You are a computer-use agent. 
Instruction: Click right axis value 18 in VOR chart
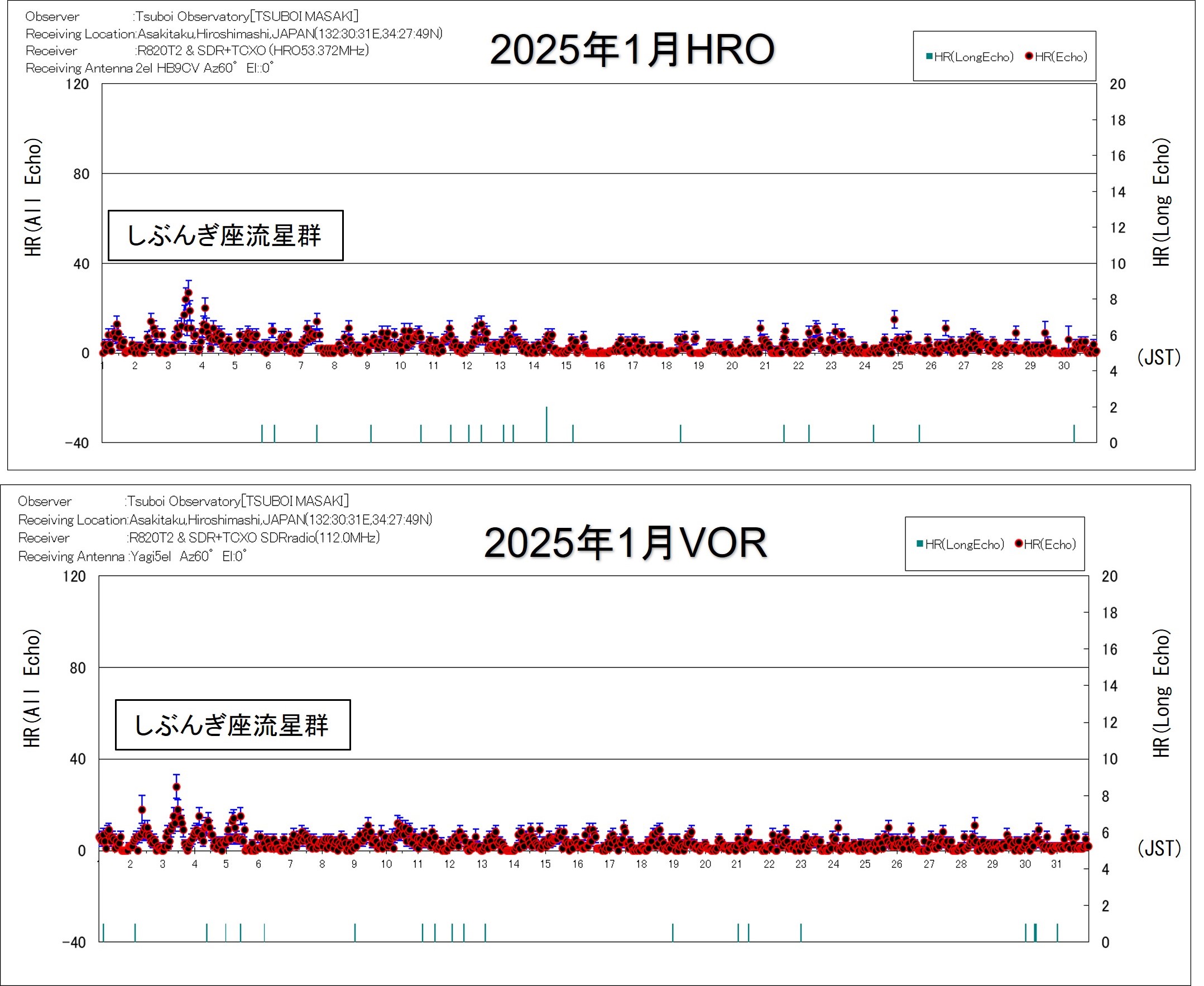coord(1109,613)
